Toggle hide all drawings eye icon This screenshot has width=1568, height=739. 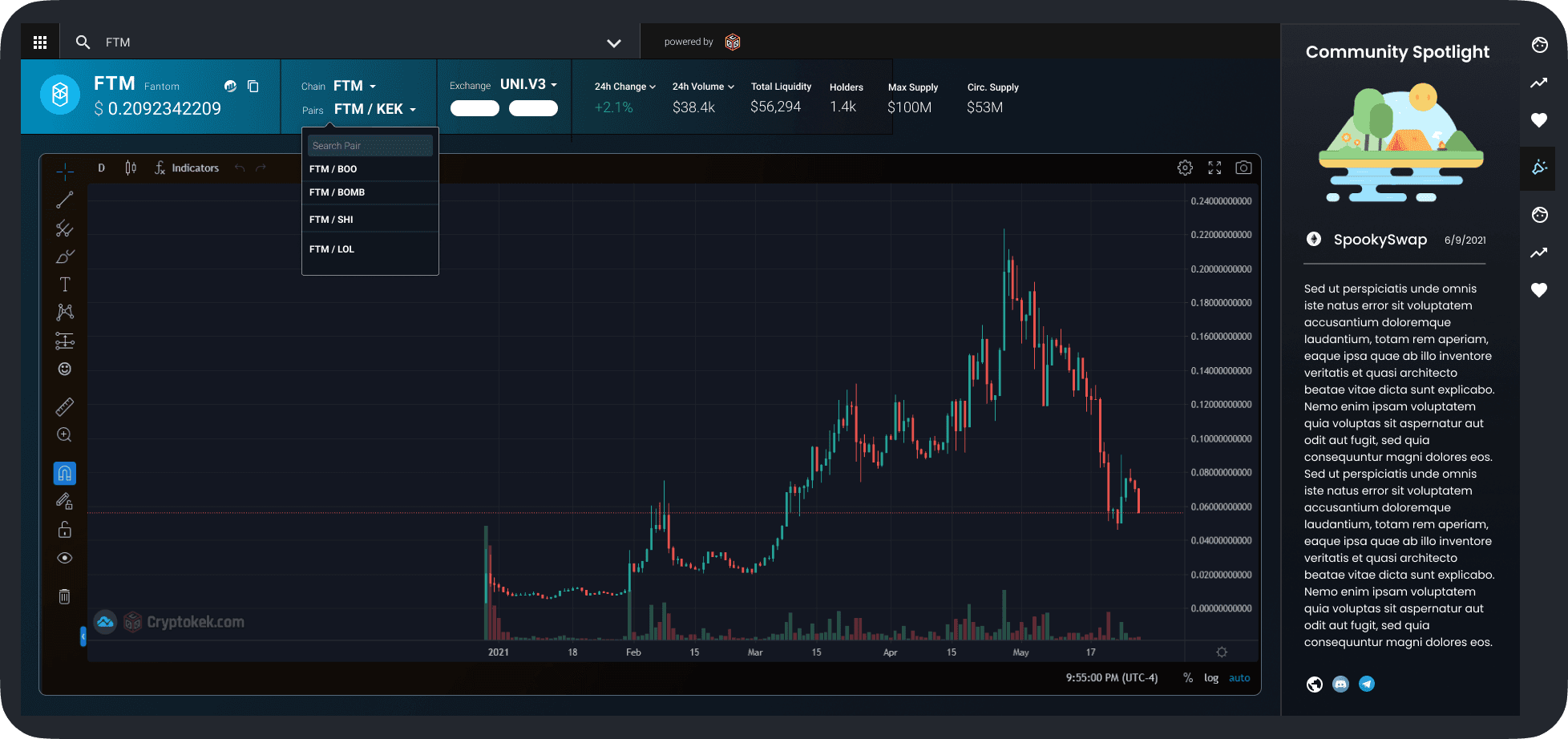click(65, 558)
